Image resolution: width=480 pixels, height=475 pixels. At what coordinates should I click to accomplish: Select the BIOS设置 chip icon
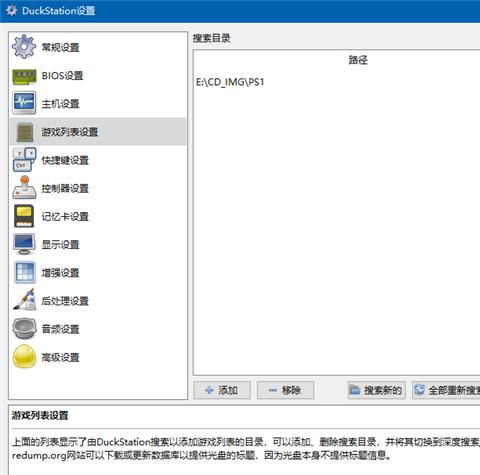click(24, 76)
